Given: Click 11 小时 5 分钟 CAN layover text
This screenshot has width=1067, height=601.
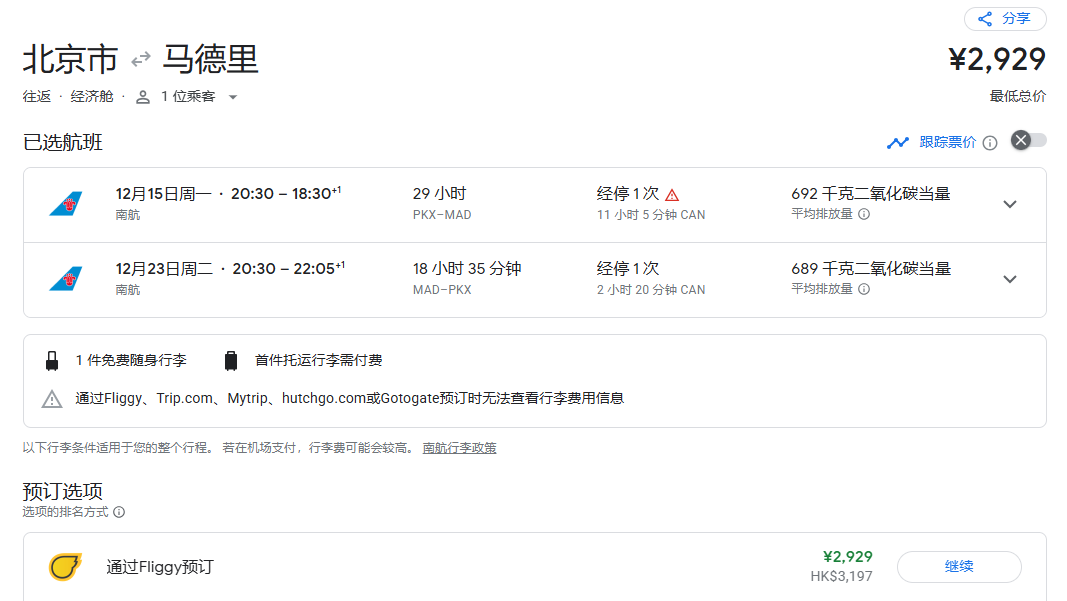Looking at the screenshot, I should [x=651, y=215].
